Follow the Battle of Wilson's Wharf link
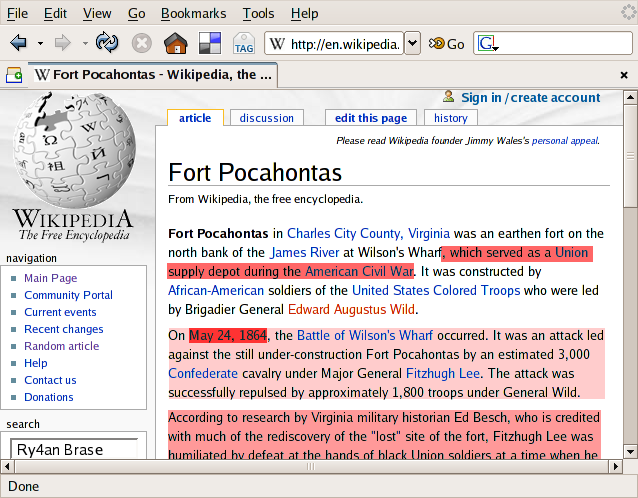The image size is (638, 498). [x=365, y=336]
